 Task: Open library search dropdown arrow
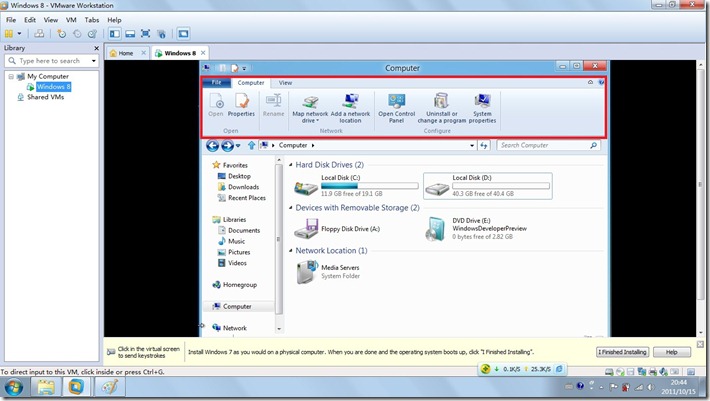tap(94, 61)
